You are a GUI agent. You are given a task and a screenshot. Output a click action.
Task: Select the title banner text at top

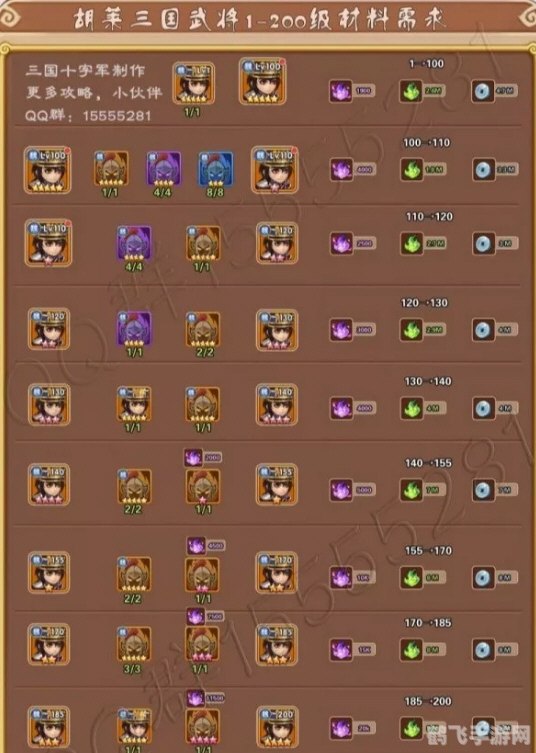260,20
